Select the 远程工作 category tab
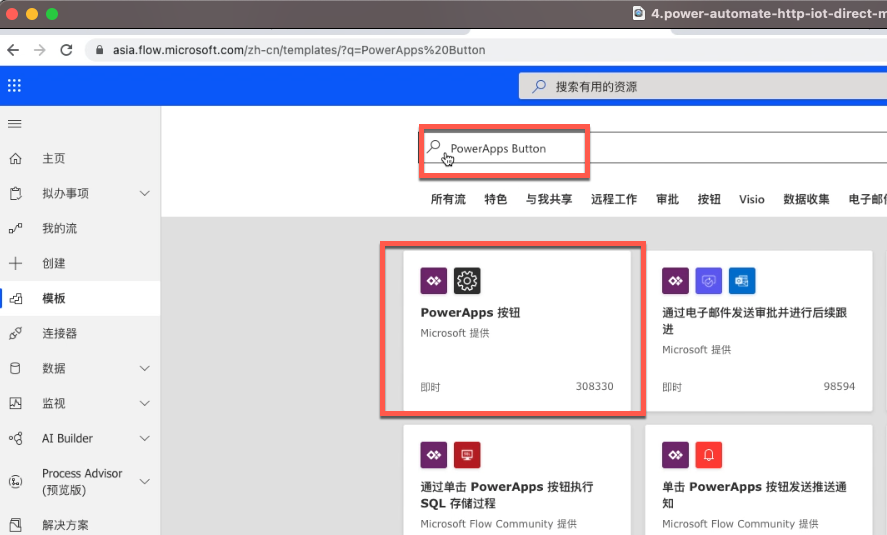Viewport: 887px width, 535px height. click(x=614, y=199)
